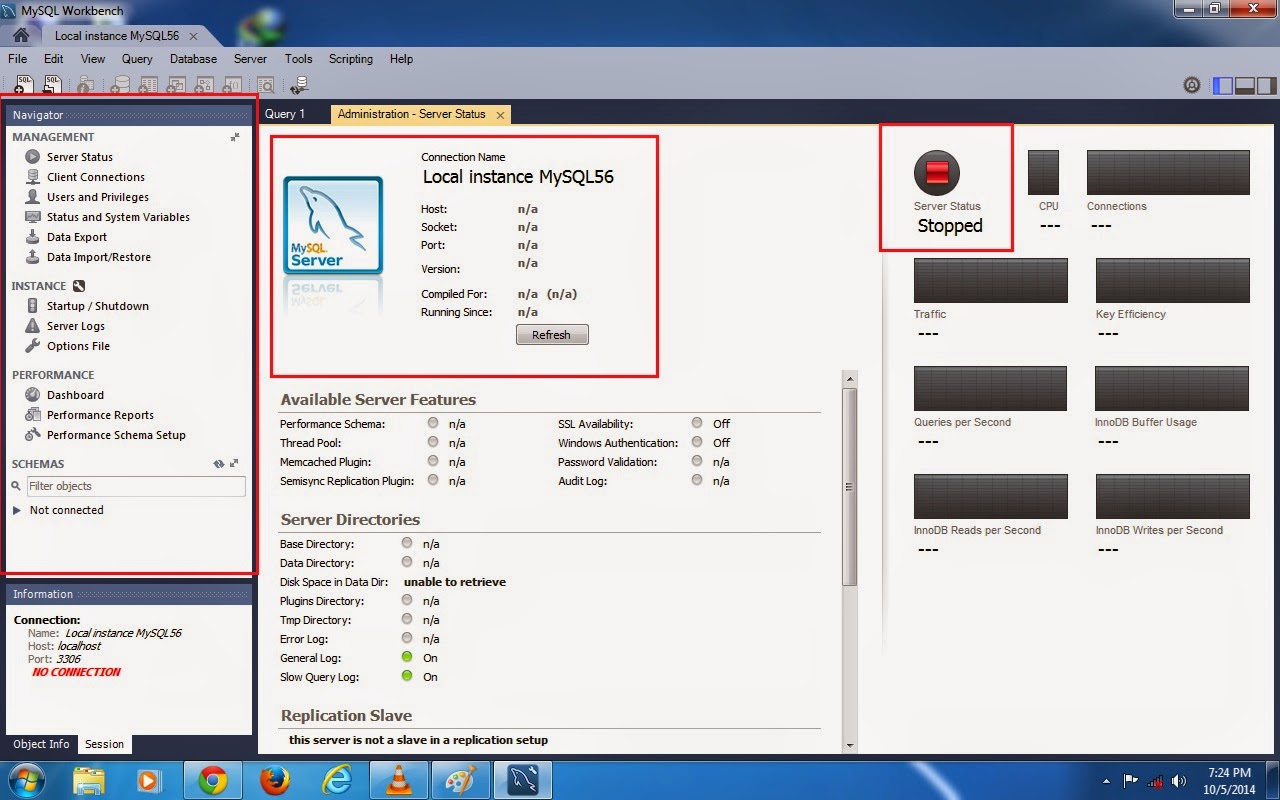Maximize the Schemas section of Navigator
Viewport: 1280px width, 800px height.
[x=235, y=464]
